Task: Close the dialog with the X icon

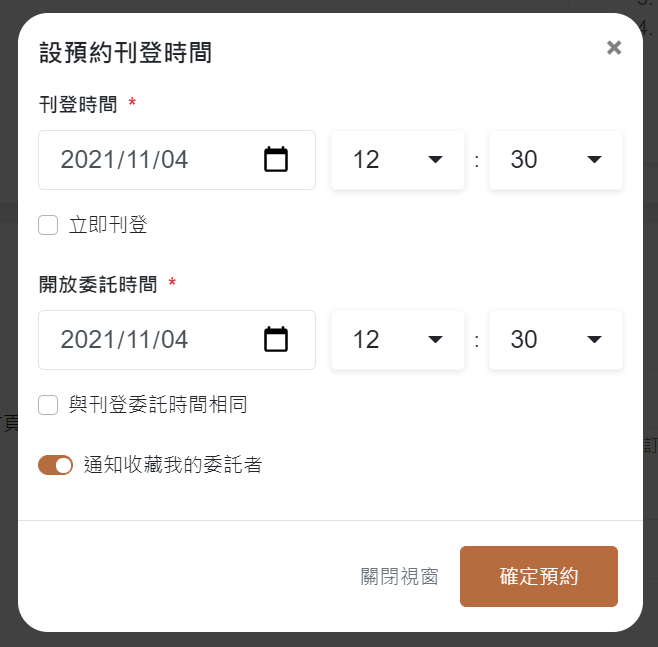Action: [x=614, y=48]
